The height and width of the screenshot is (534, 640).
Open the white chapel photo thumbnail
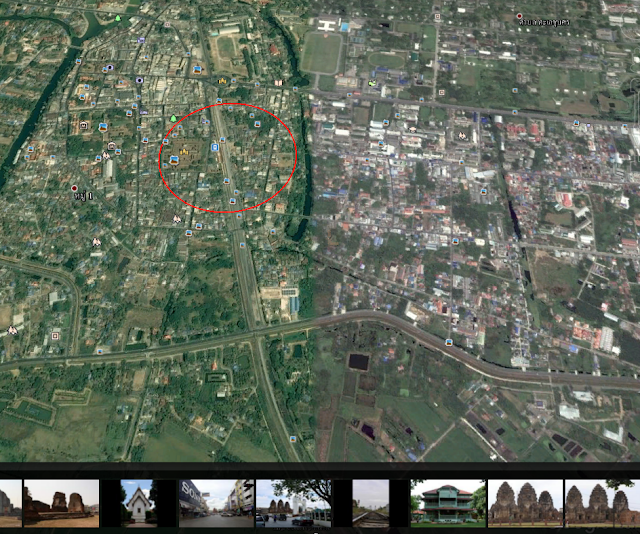tap(139, 503)
